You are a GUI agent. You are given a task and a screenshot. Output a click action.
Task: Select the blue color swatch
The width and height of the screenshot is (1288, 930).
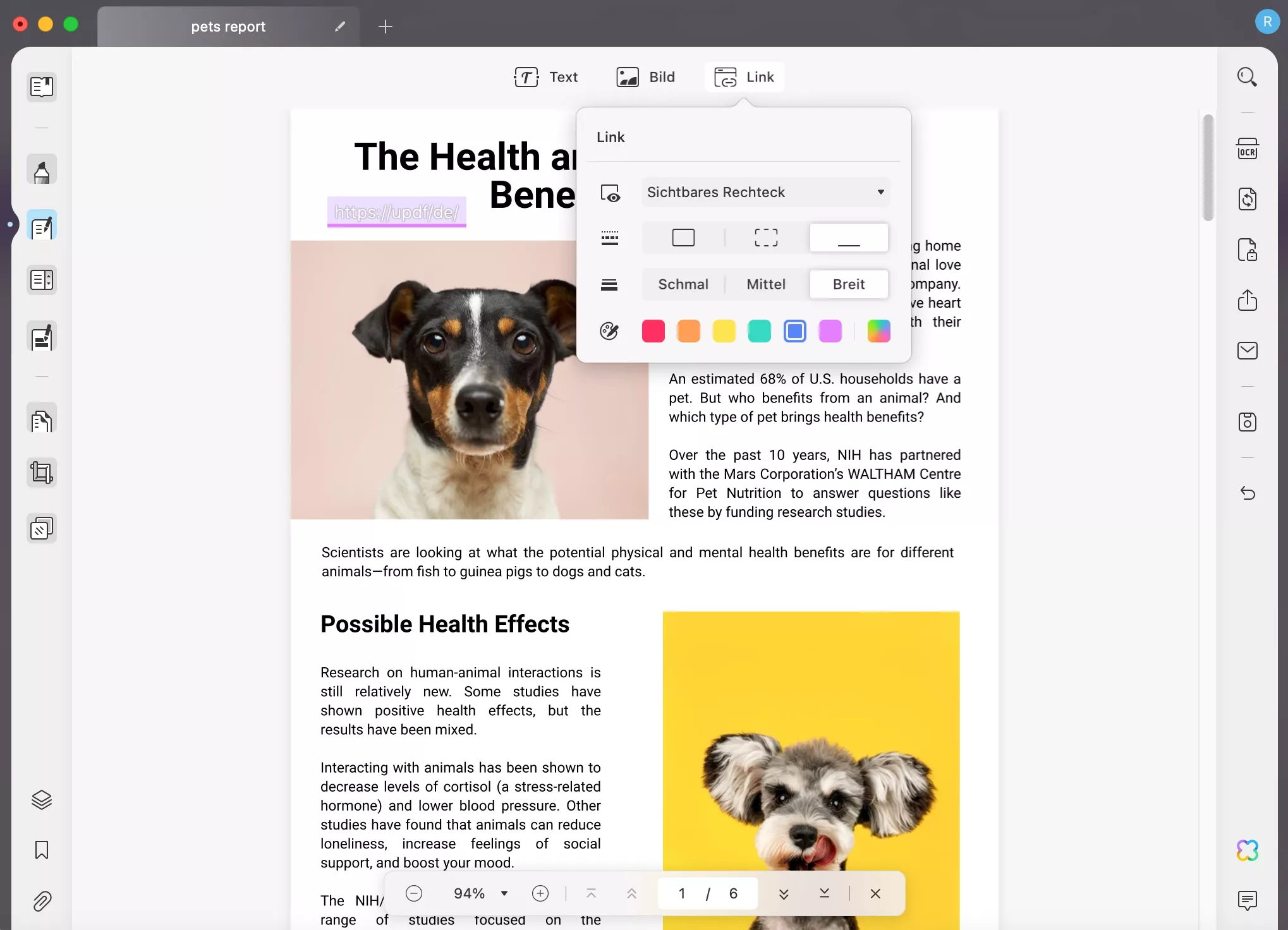pos(796,331)
